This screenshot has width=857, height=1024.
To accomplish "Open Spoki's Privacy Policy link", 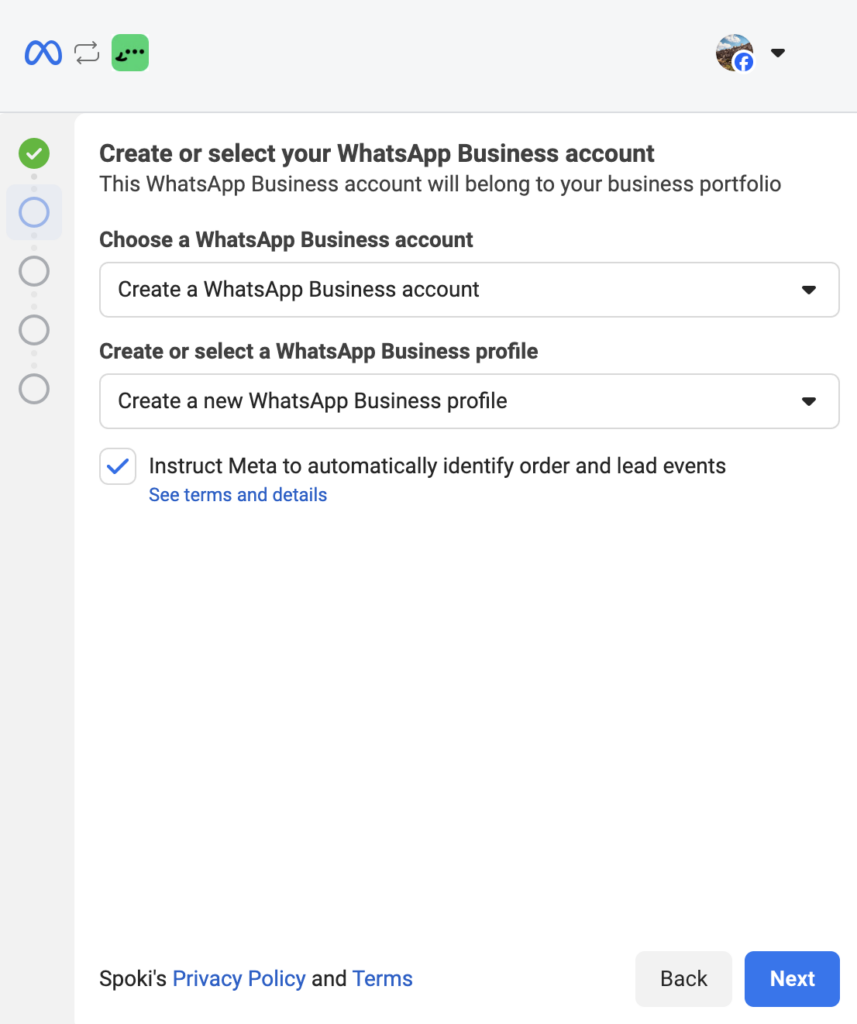I will [239, 979].
